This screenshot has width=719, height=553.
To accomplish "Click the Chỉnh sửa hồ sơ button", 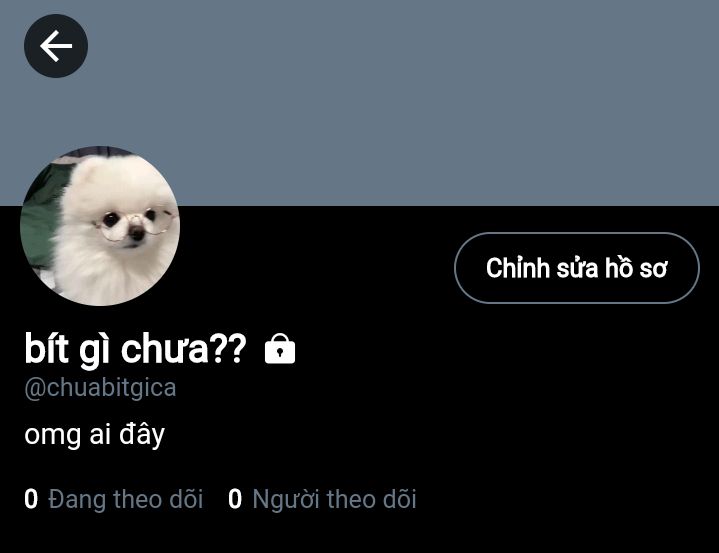I will (577, 268).
